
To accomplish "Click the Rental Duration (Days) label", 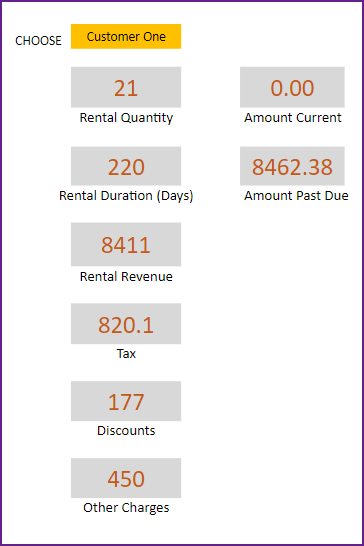I will tap(126, 196).
